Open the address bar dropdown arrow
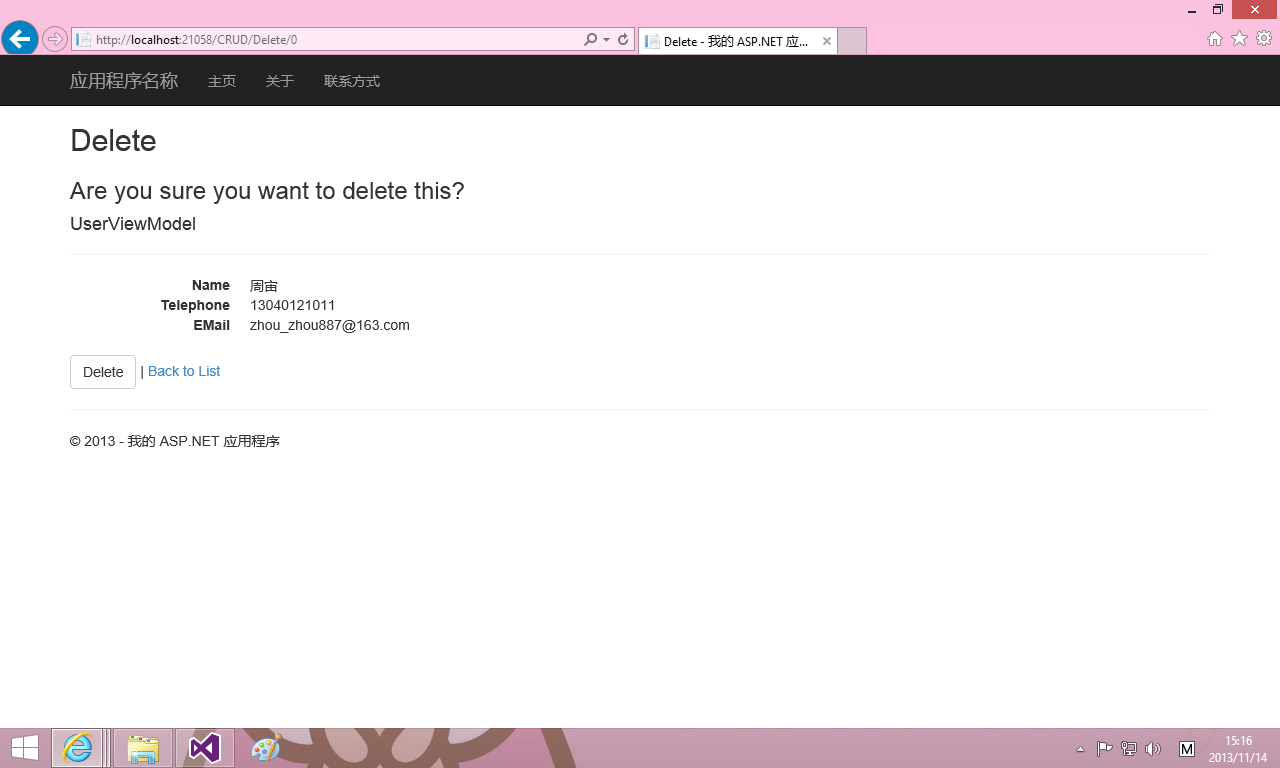Viewport: 1280px width, 768px height. [606, 40]
